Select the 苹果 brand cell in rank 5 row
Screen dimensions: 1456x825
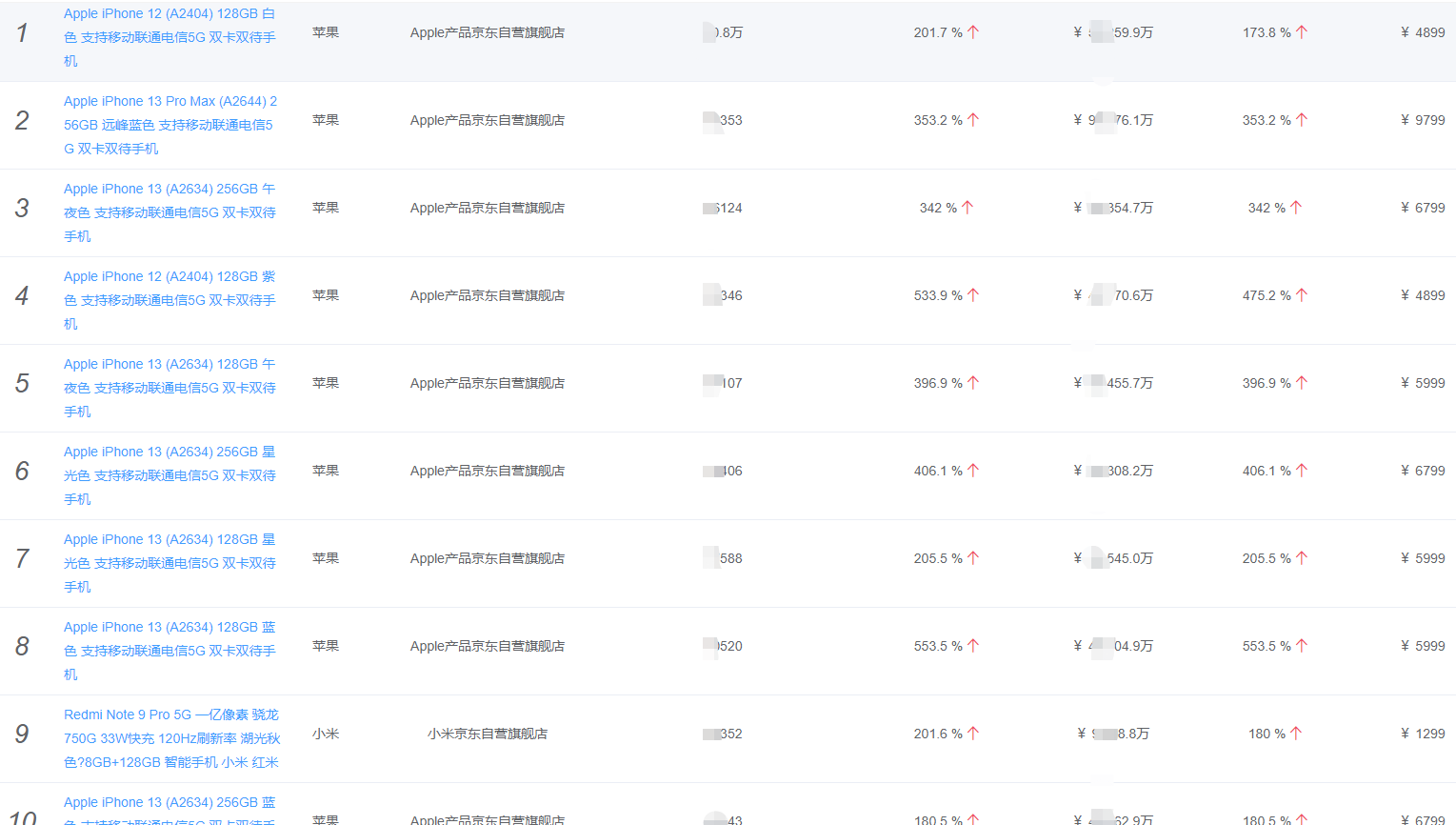pos(326,383)
